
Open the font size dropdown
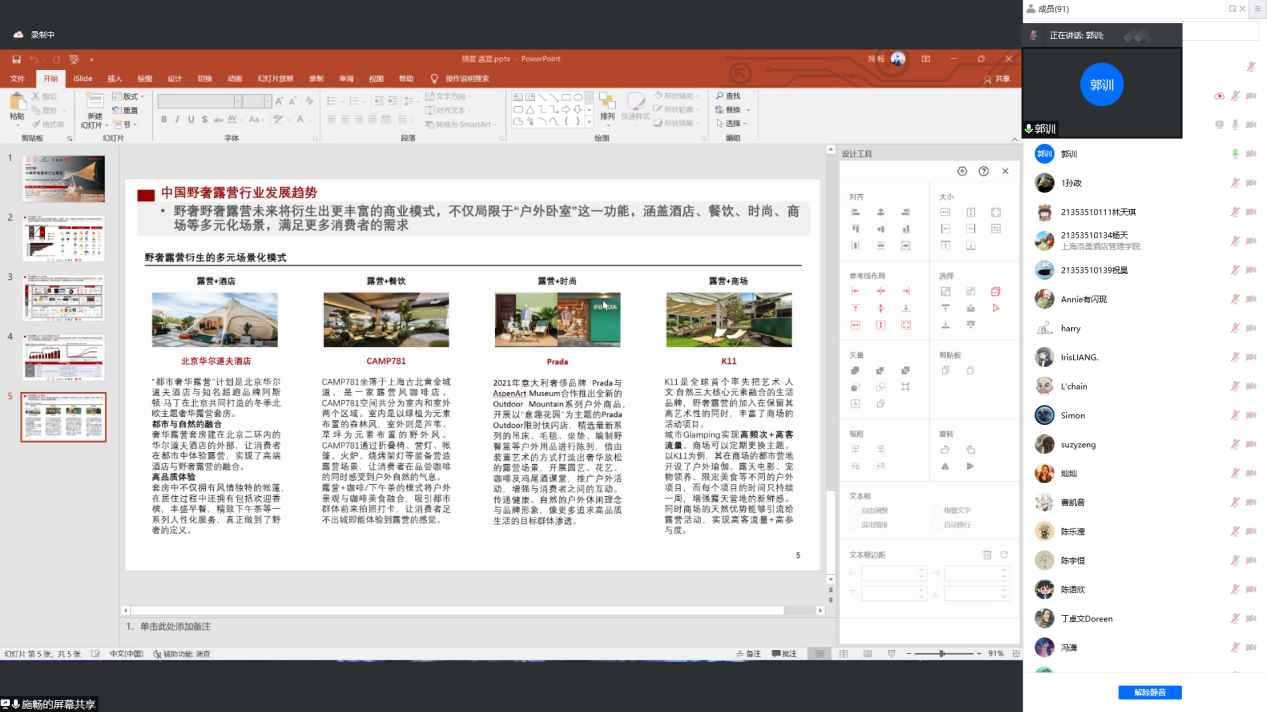pos(267,101)
